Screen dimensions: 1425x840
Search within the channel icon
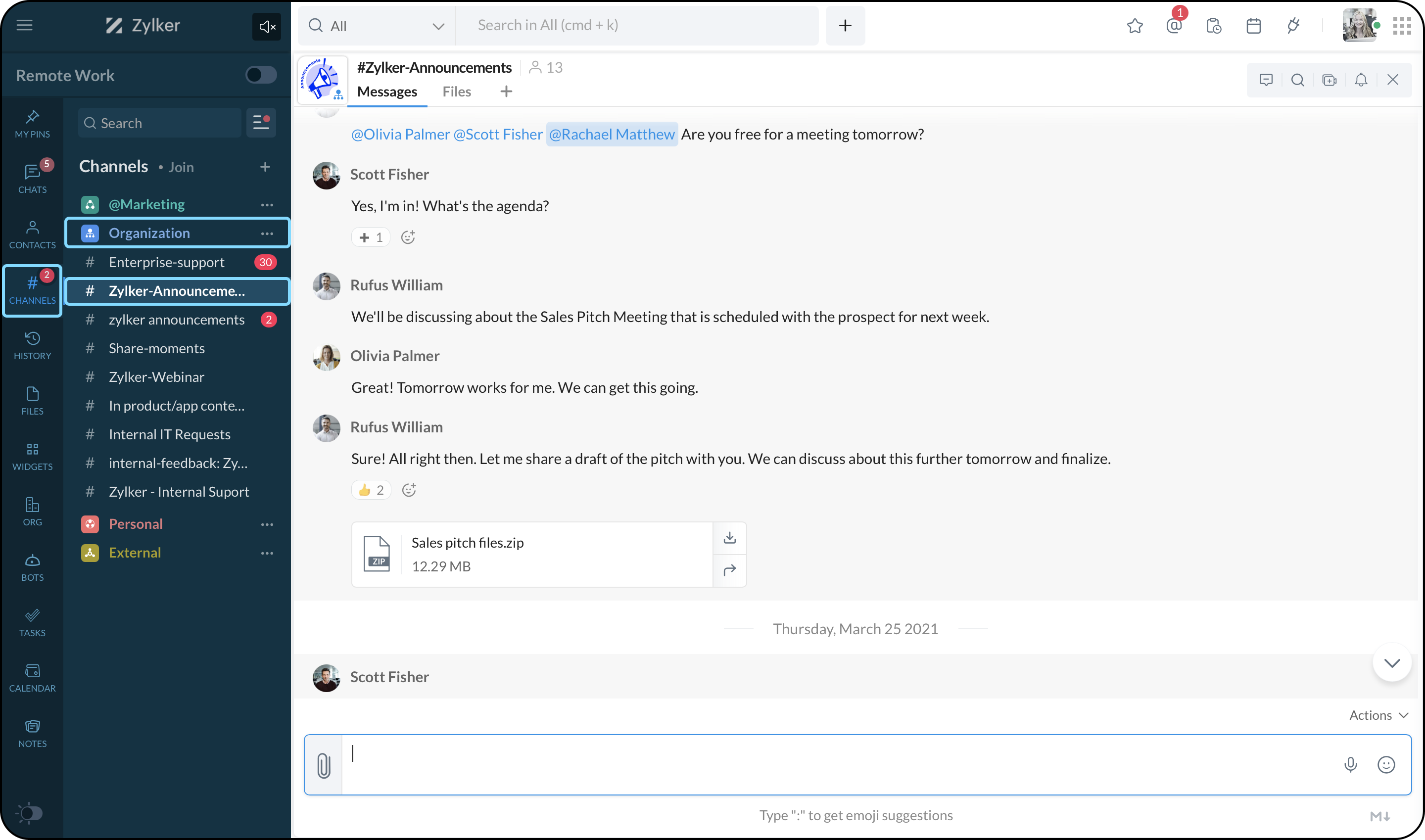coord(1298,80)
